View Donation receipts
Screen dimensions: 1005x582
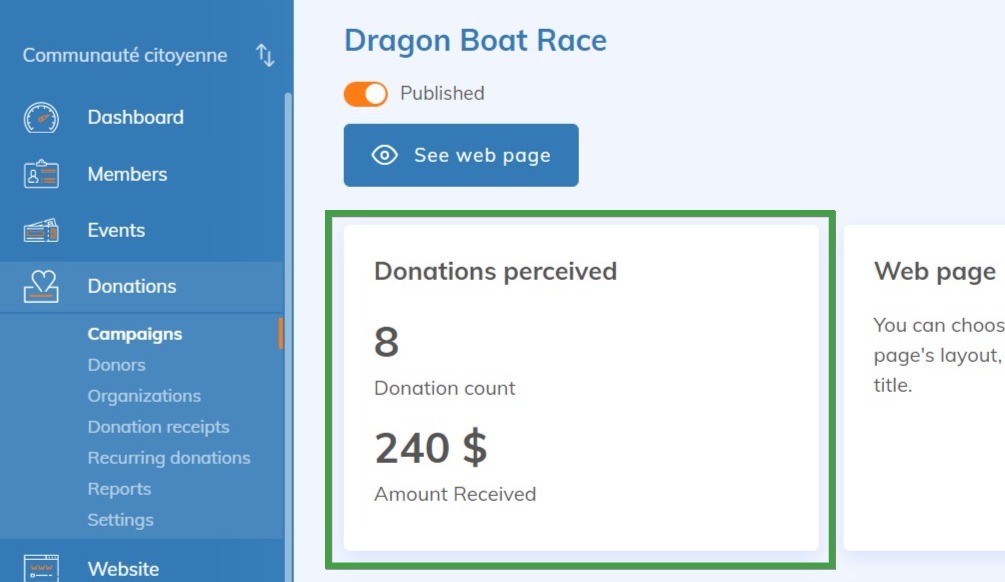[x=158, y=427]
